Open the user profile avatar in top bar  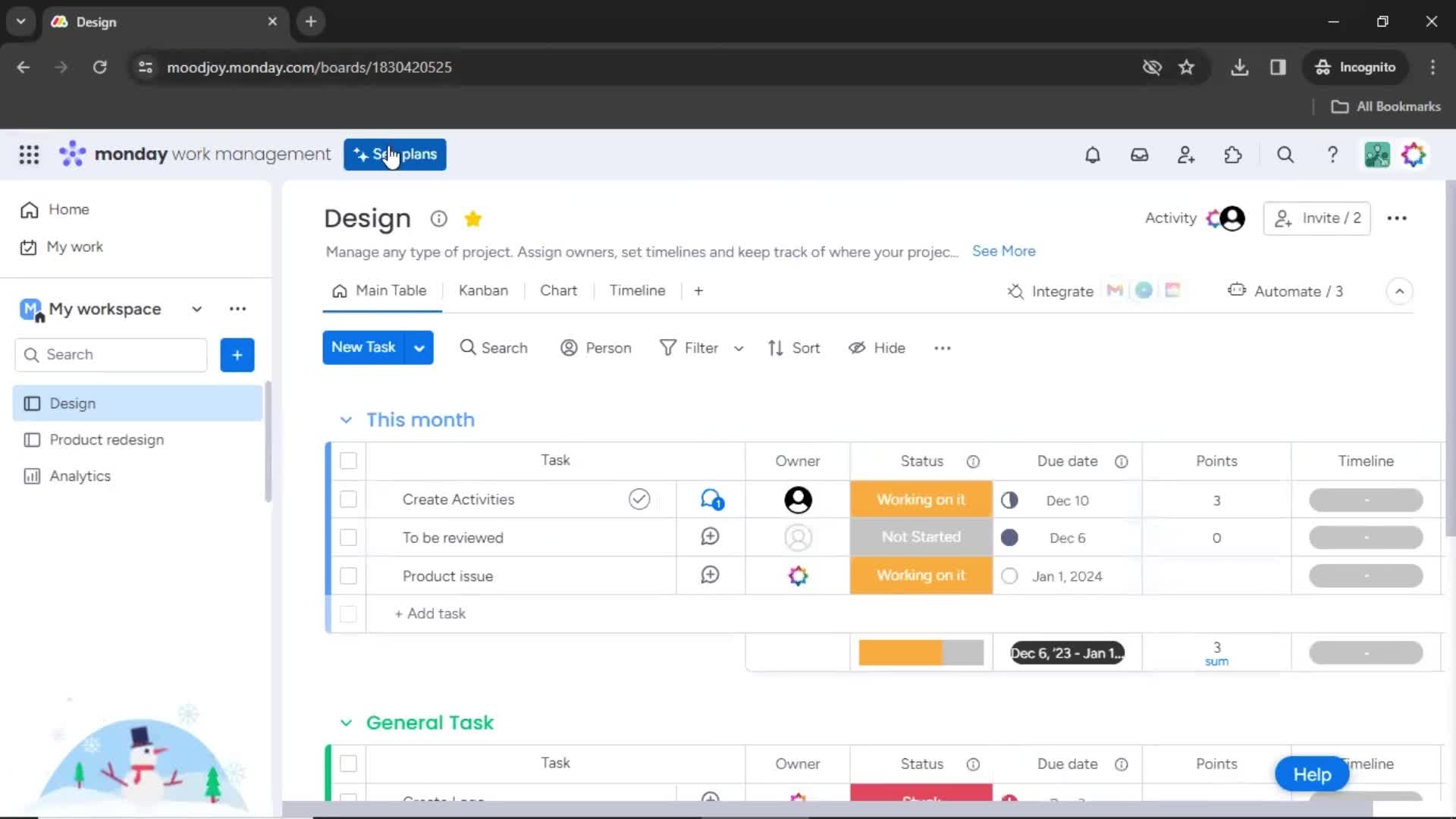(x=1414, y=155)
